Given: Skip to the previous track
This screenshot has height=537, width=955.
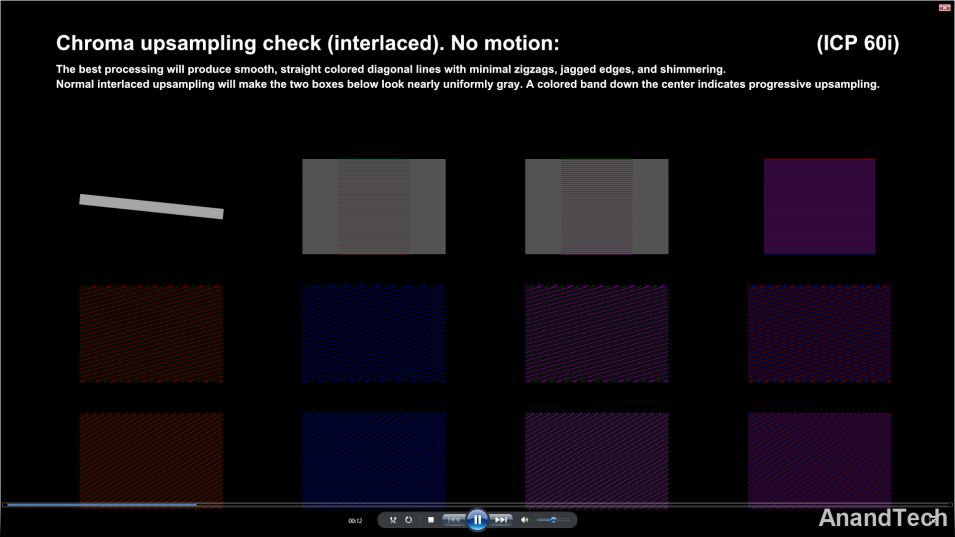Looking at the screenshot, I should pyautogui.click(x=454, y=520).
